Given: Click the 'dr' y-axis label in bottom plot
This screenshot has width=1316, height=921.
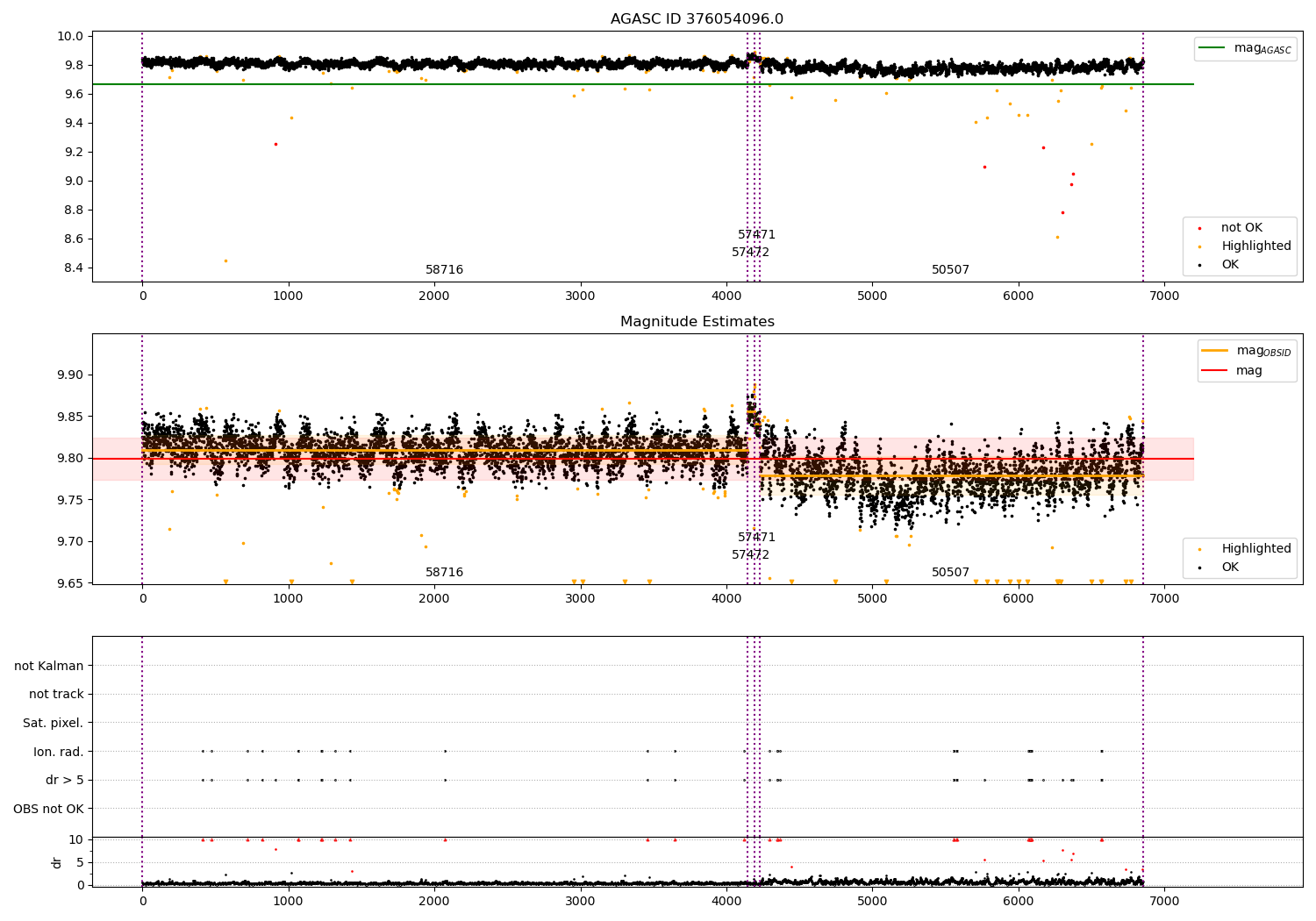Looking at the screenshot, I should coord(57,862).
